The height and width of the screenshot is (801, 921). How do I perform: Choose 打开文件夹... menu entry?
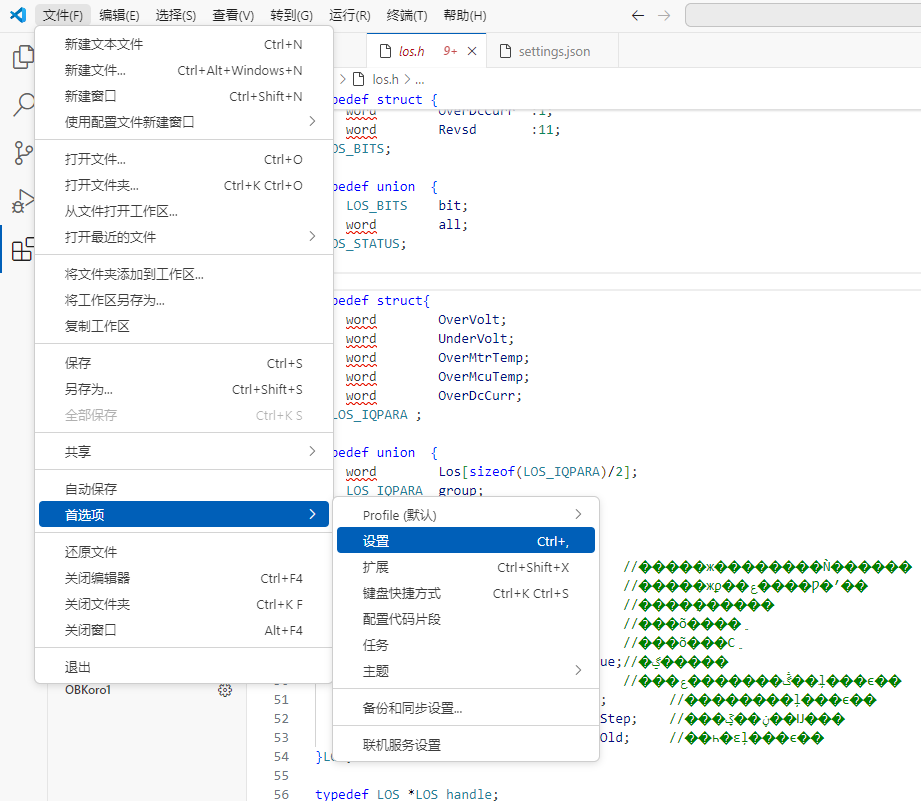(184, 186)
